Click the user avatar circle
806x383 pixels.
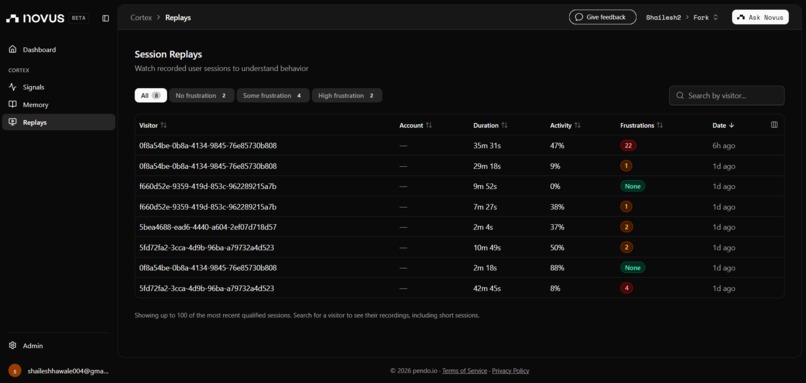tap(15, 371)
